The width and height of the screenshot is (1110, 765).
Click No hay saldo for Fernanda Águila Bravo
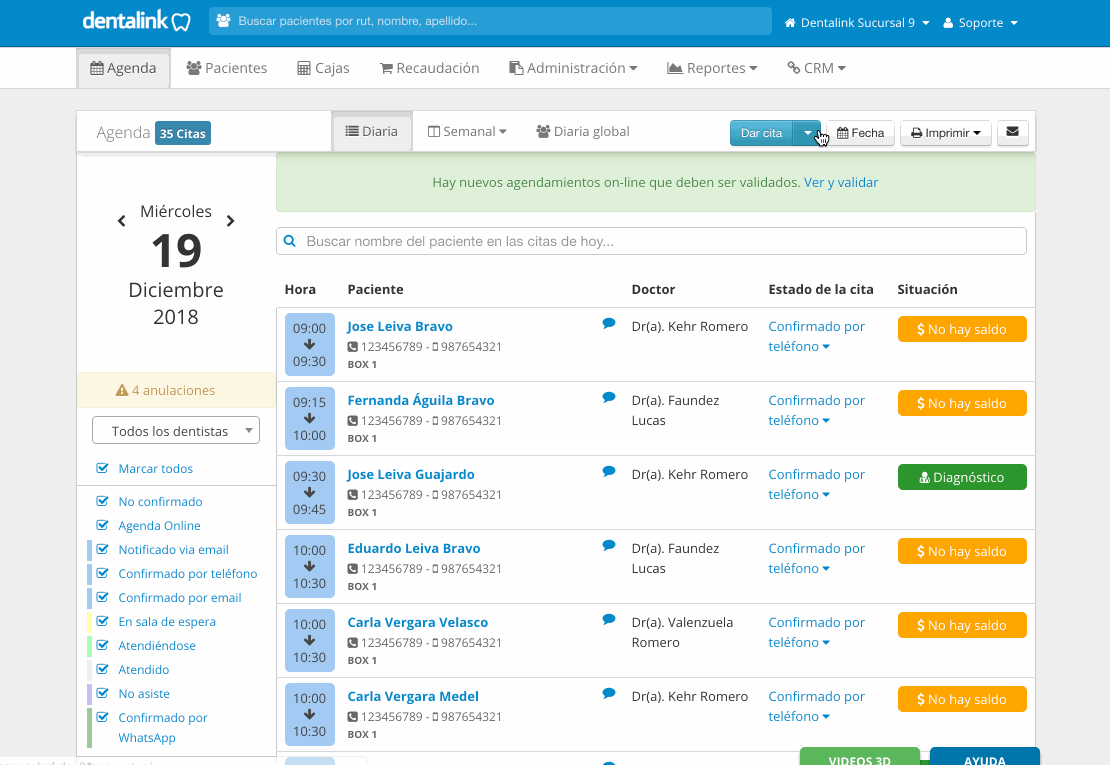(x=962, y=403)
